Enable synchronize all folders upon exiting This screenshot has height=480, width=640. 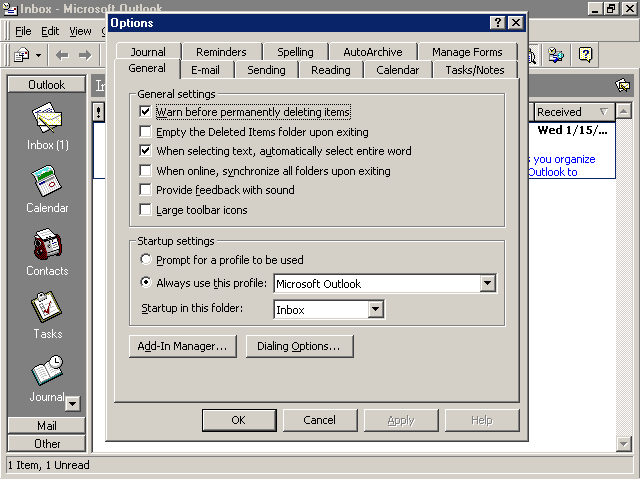[145, 170]
